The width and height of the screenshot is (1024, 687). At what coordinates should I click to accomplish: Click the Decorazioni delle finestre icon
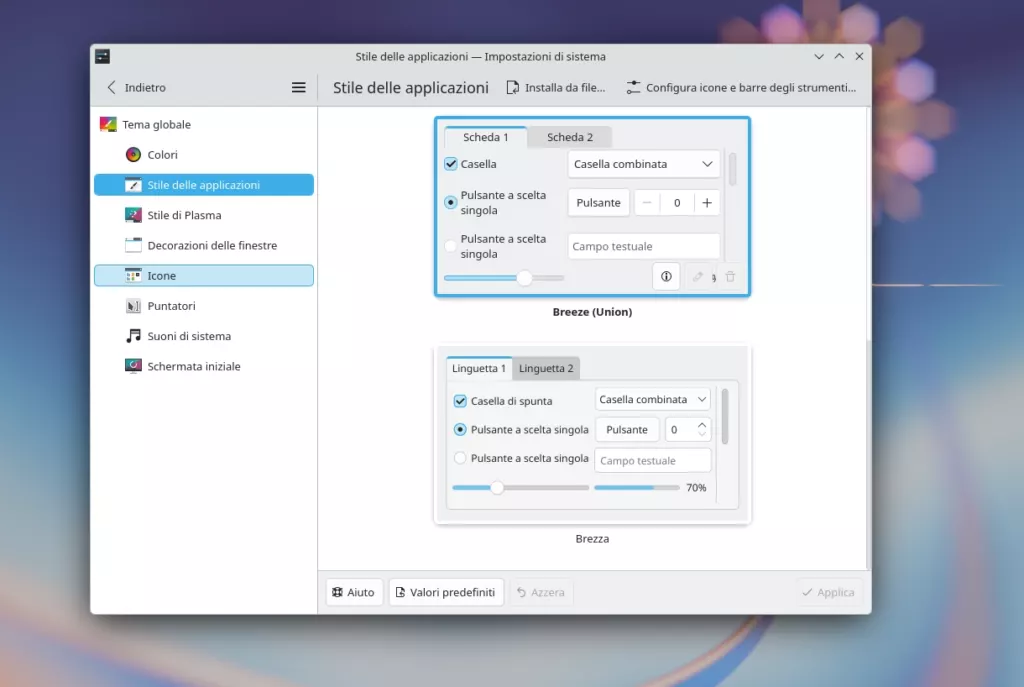tap(133, 246)
